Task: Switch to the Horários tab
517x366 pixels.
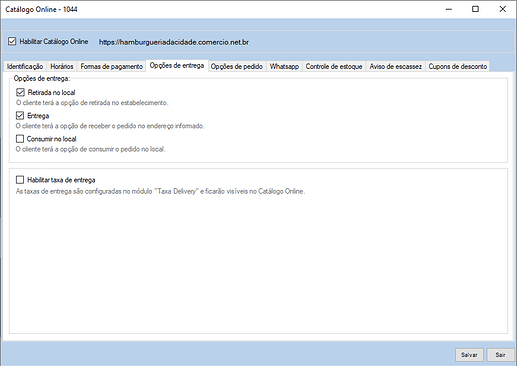Action: coord(62,66)
